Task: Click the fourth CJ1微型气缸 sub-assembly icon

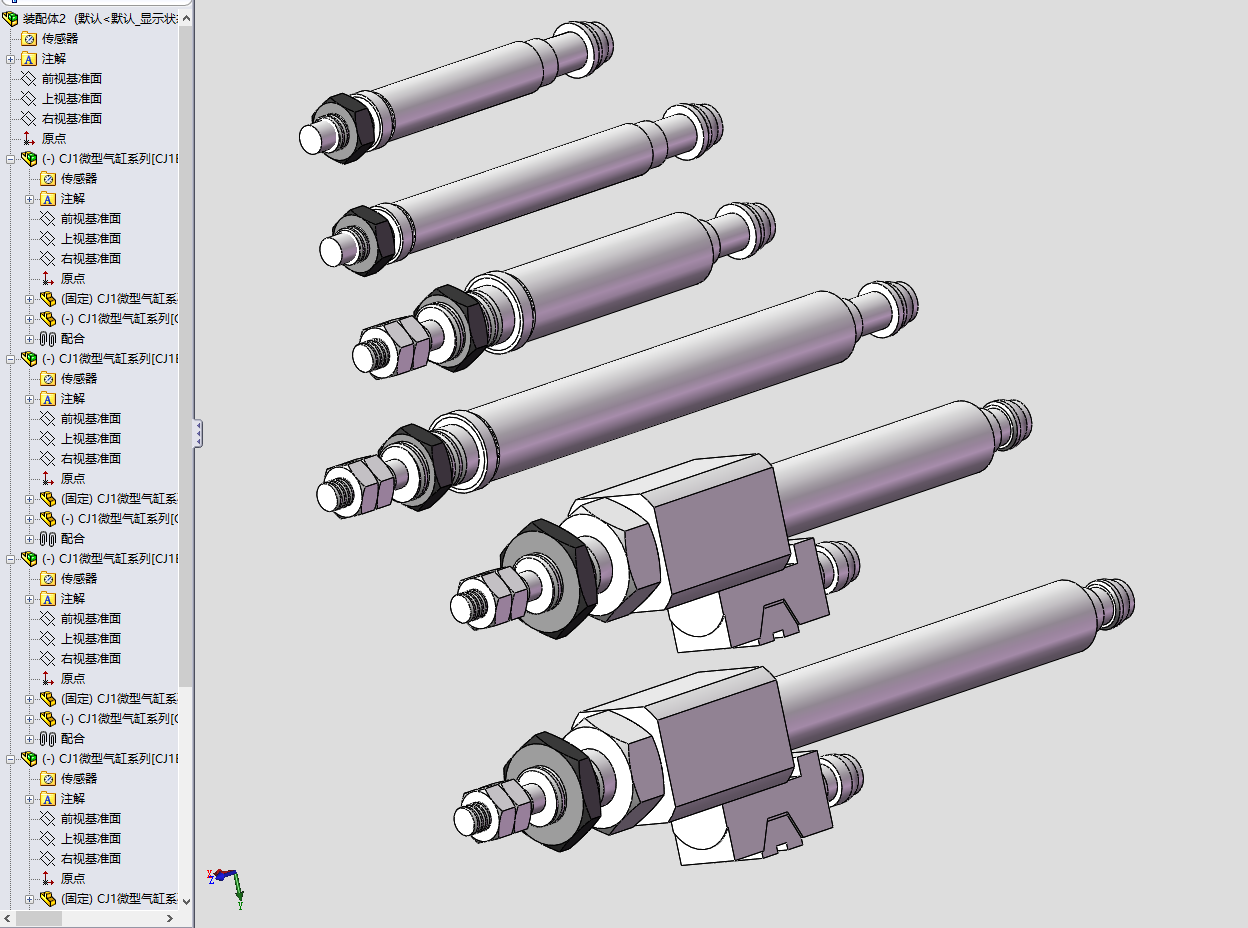Action: pos(28,758)
